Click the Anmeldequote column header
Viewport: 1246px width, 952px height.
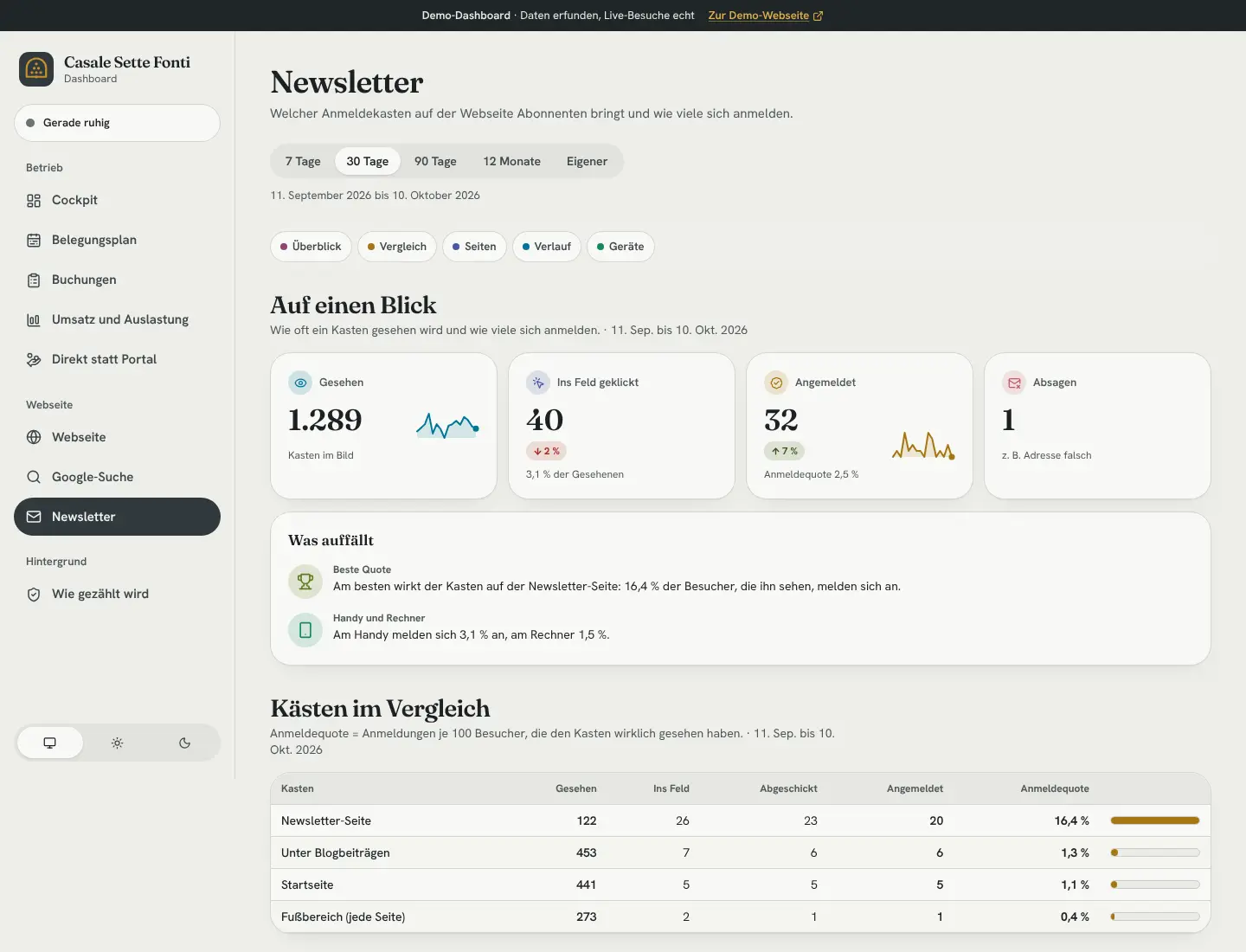tap(1055, 788)
